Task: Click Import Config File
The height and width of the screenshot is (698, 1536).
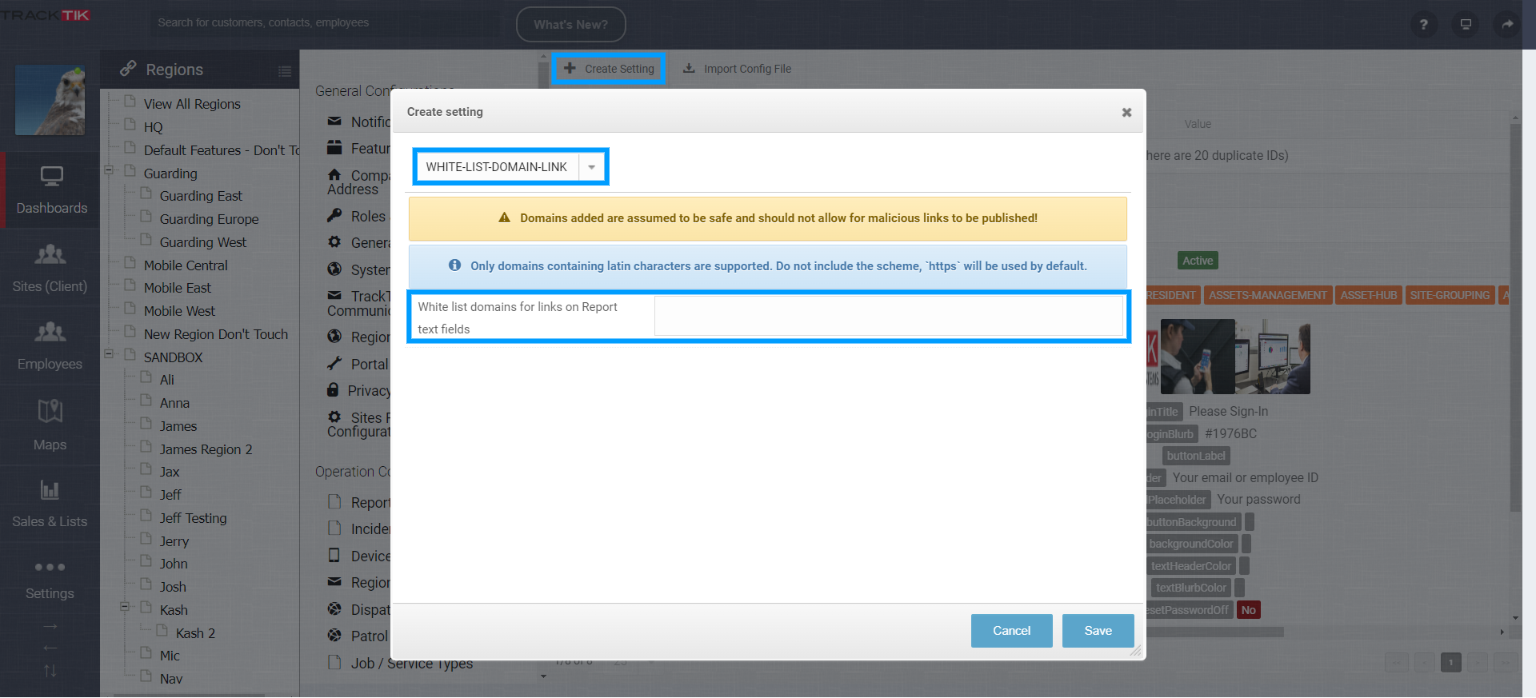Action: coord(737,69)
